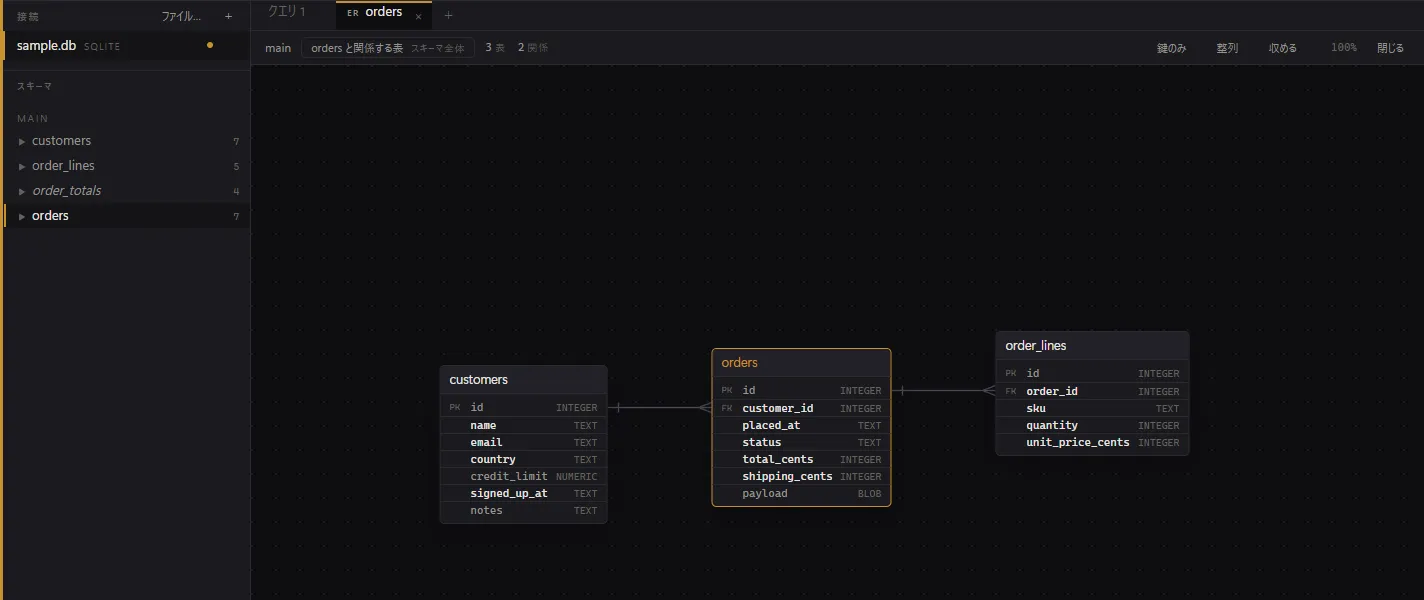This screenshot has height=600, width=1424.
Task: Expand the order_totals view in the sidebar
Action: [x=22, y=191]
